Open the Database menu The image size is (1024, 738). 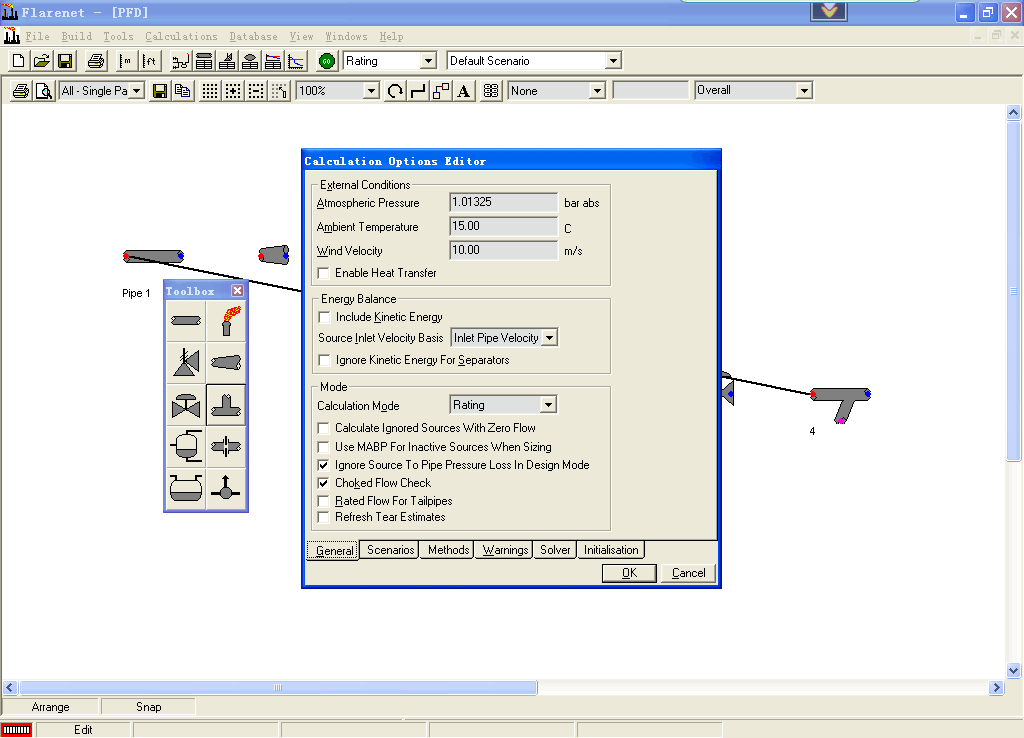pos(253,37)
